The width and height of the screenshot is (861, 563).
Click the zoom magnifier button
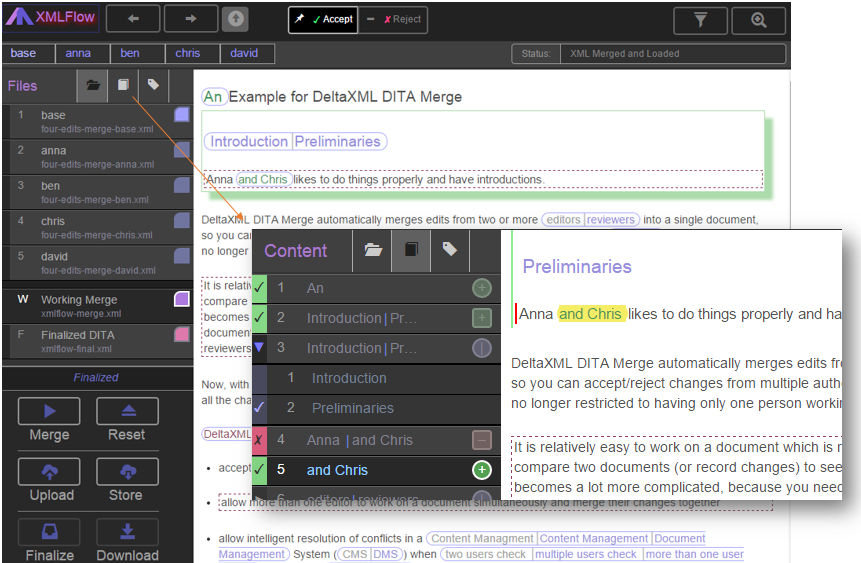pyautogui.click(x=758, y=20)
